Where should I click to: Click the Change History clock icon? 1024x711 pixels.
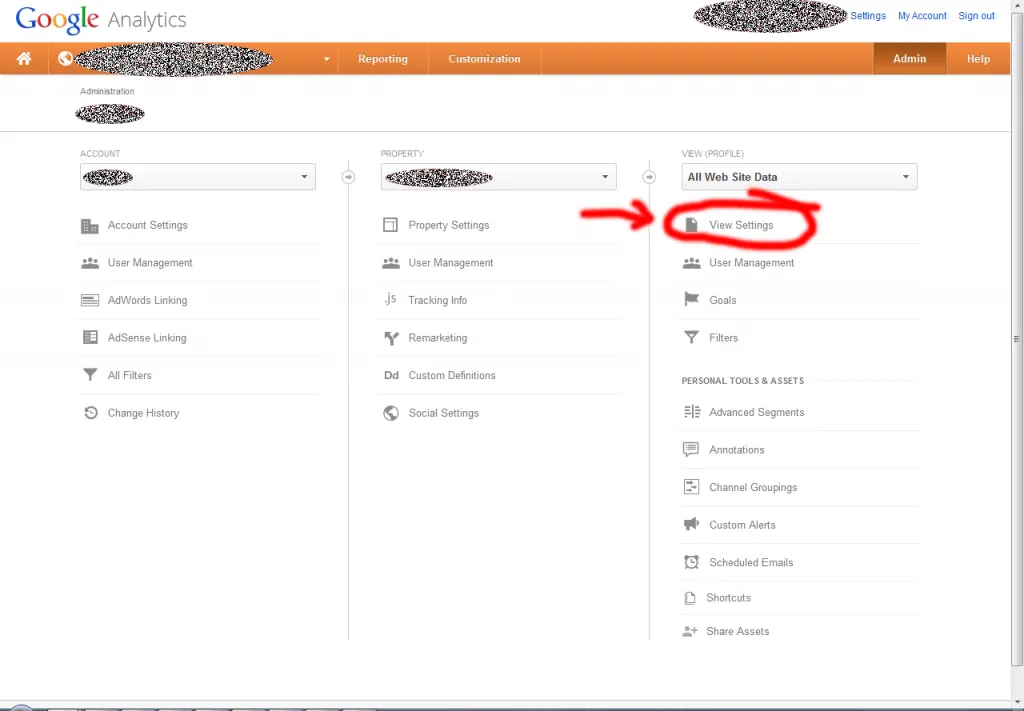[90, 413]
